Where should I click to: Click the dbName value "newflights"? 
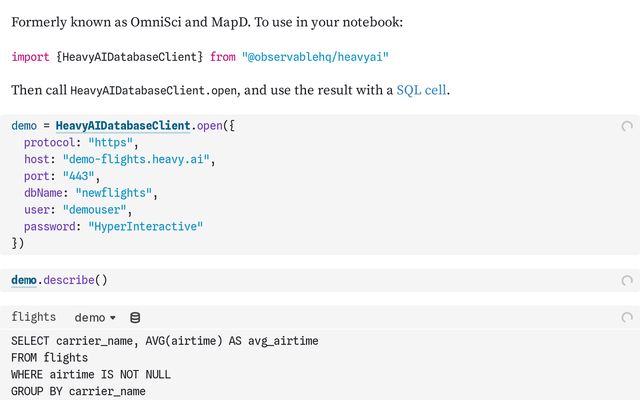pyautogui.click(x=113, y=193)
